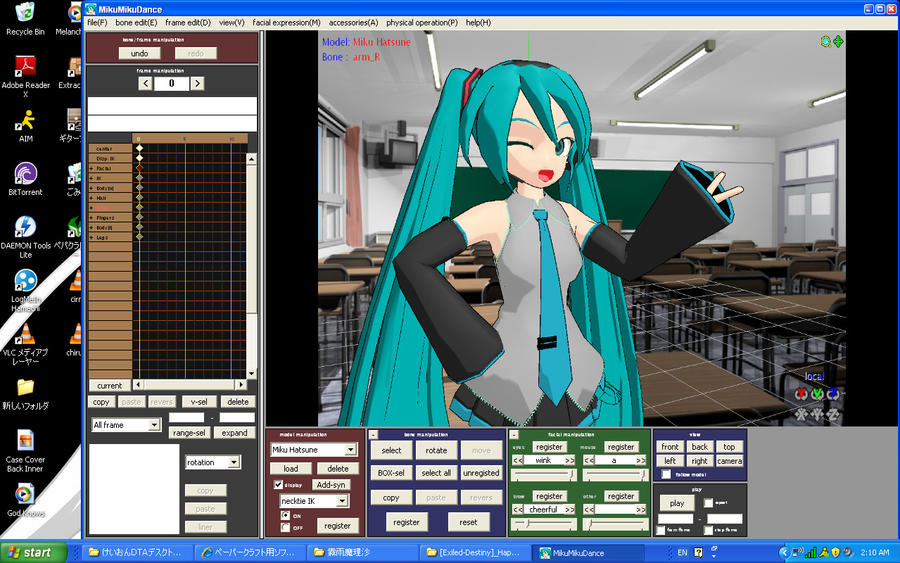The image size is (900, 563).
Task: Toggle the repeat checkbox beside play
Action: click(x=708, y=503)
